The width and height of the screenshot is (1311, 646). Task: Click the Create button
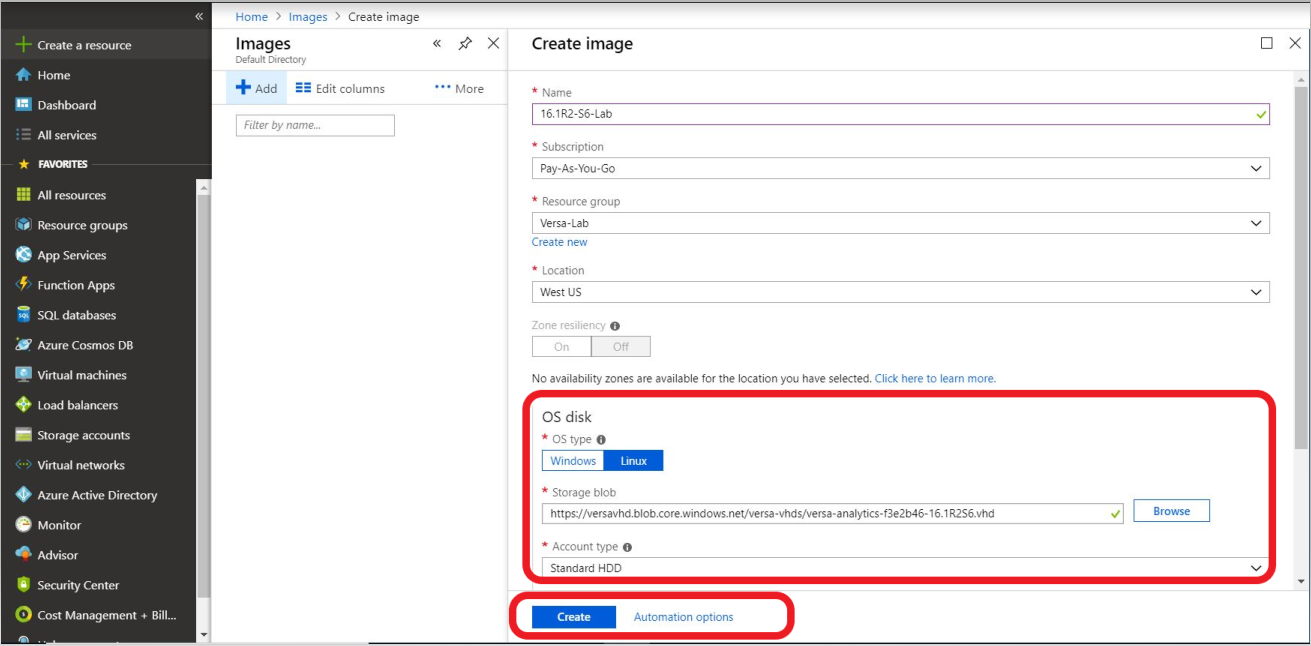coord(574,617)
